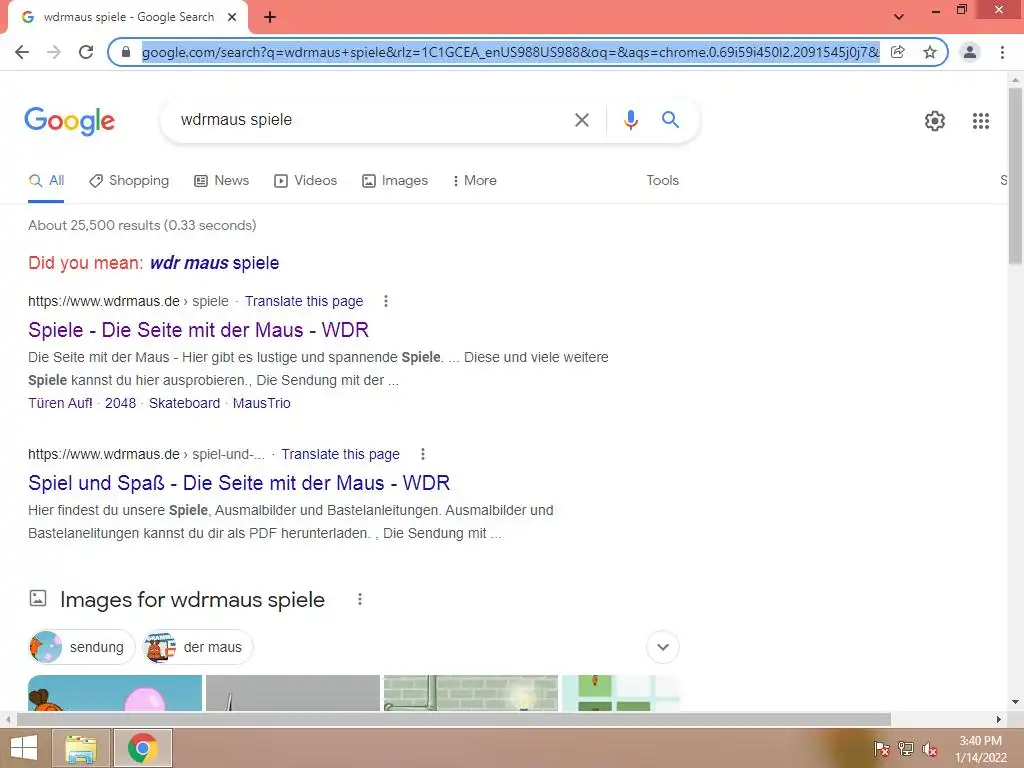
Task: Open 'Spiel und Spaß' result
Action: (x=239, y=483)
